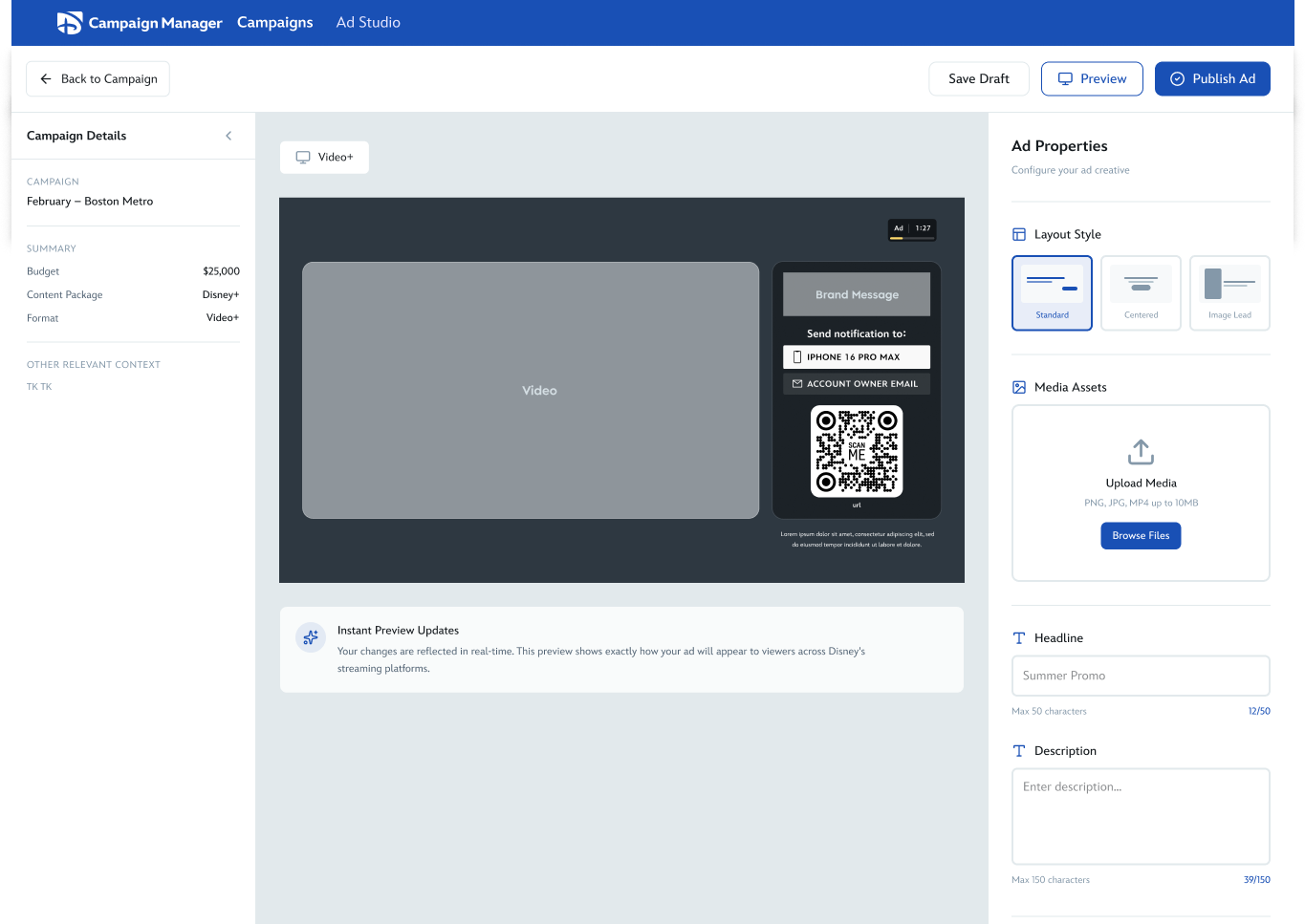Click the phone icon beside IPHONE 16 PRO MAX
The image size is (1305, 924).
click(797, 357)
